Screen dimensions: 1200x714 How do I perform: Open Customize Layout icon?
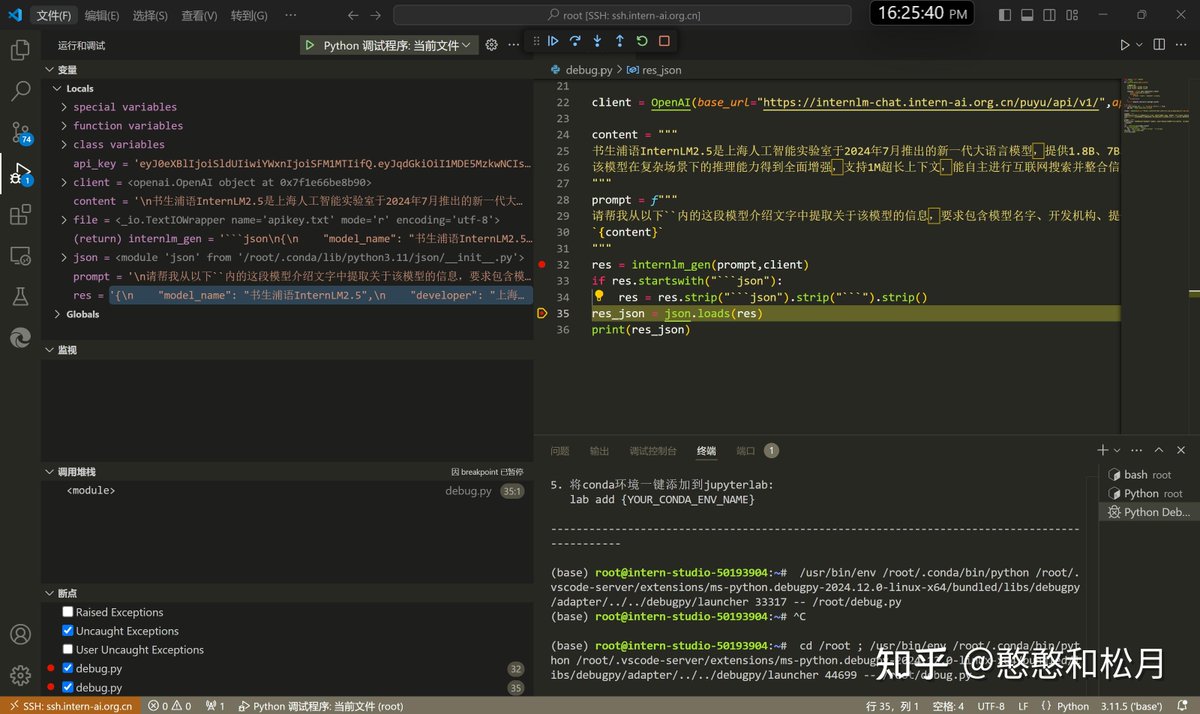[1074, 15]
